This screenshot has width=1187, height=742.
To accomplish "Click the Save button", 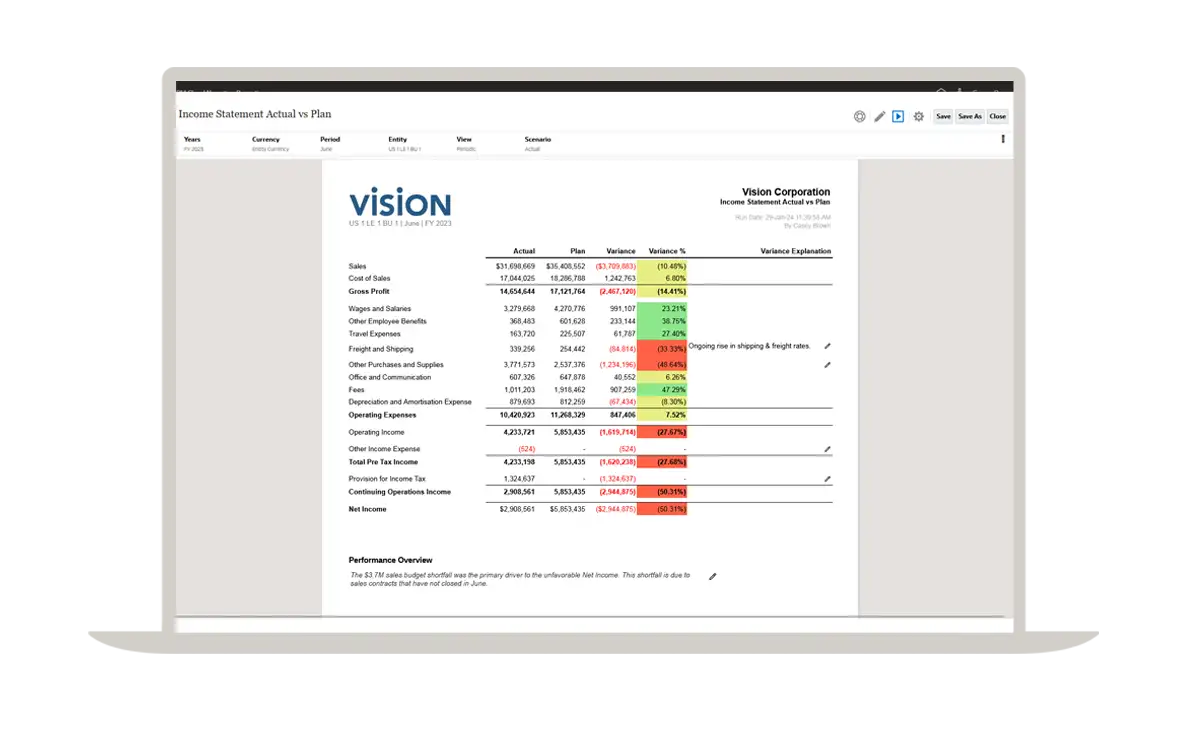I will click(943, 117).
